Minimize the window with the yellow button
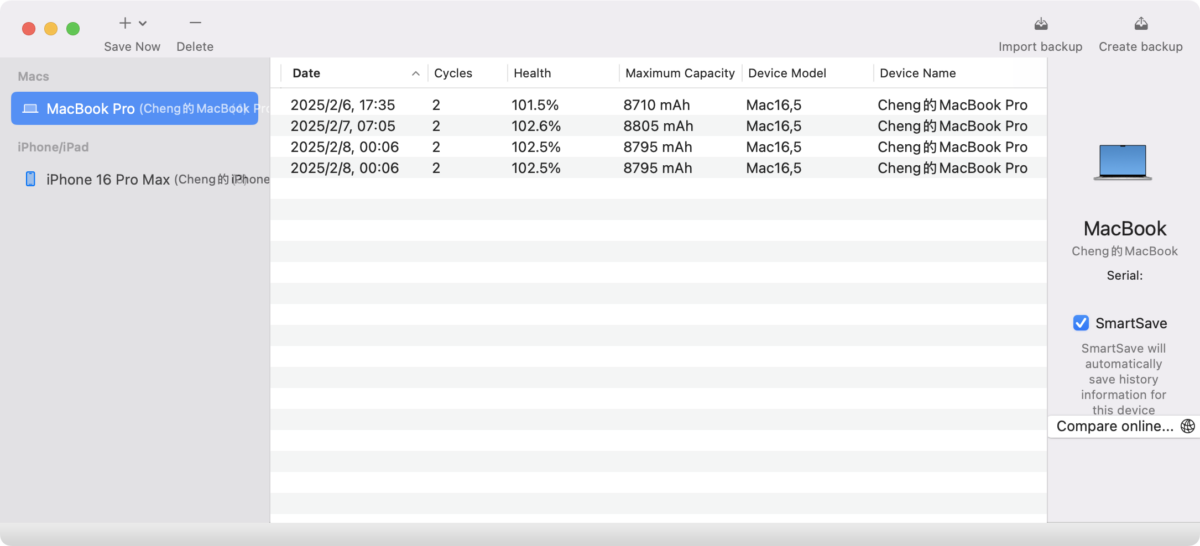Image resolution: width=1200 pixels, height=546 pixels. point(51,29)
